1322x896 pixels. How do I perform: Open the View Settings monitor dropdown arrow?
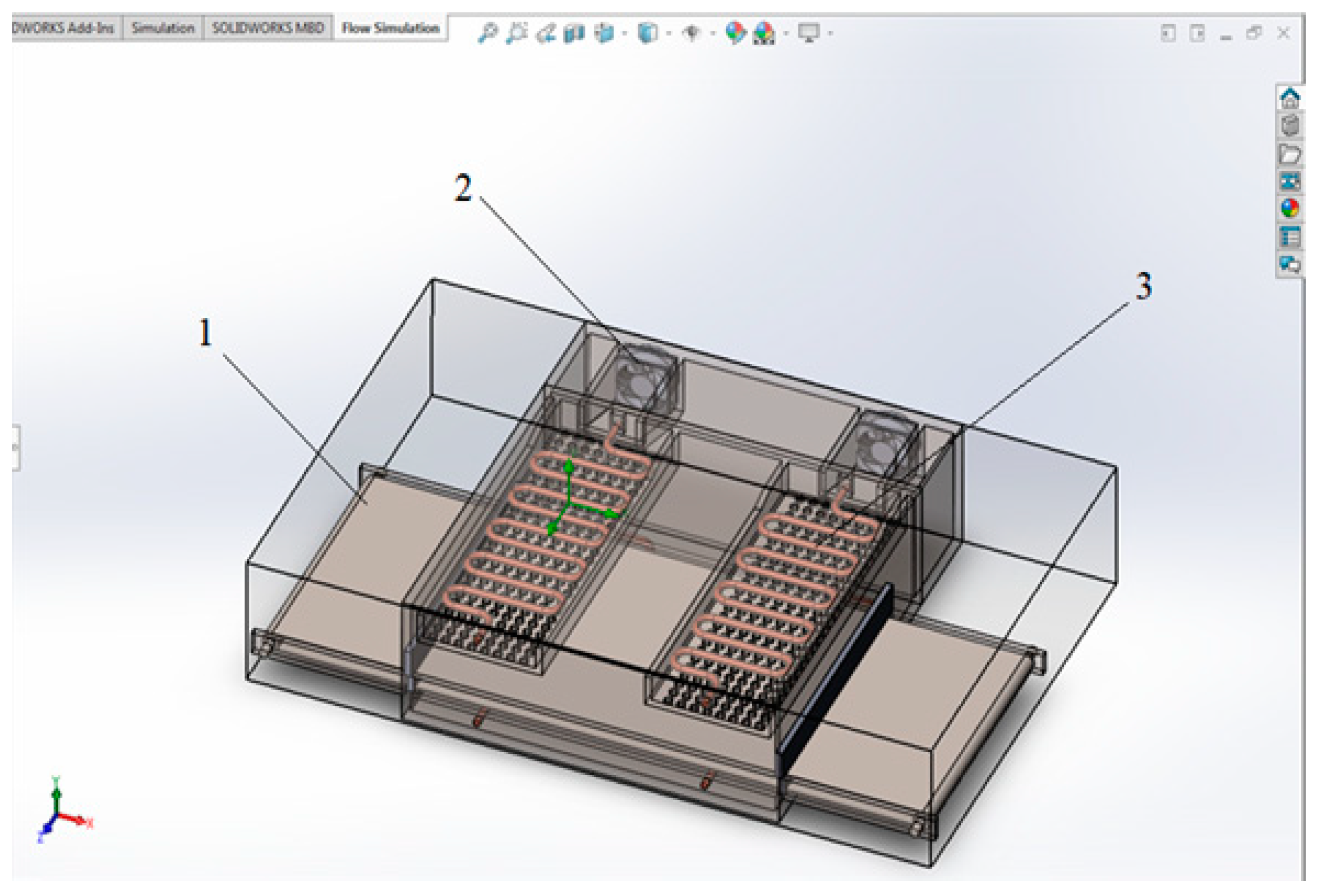click(831, 34)
